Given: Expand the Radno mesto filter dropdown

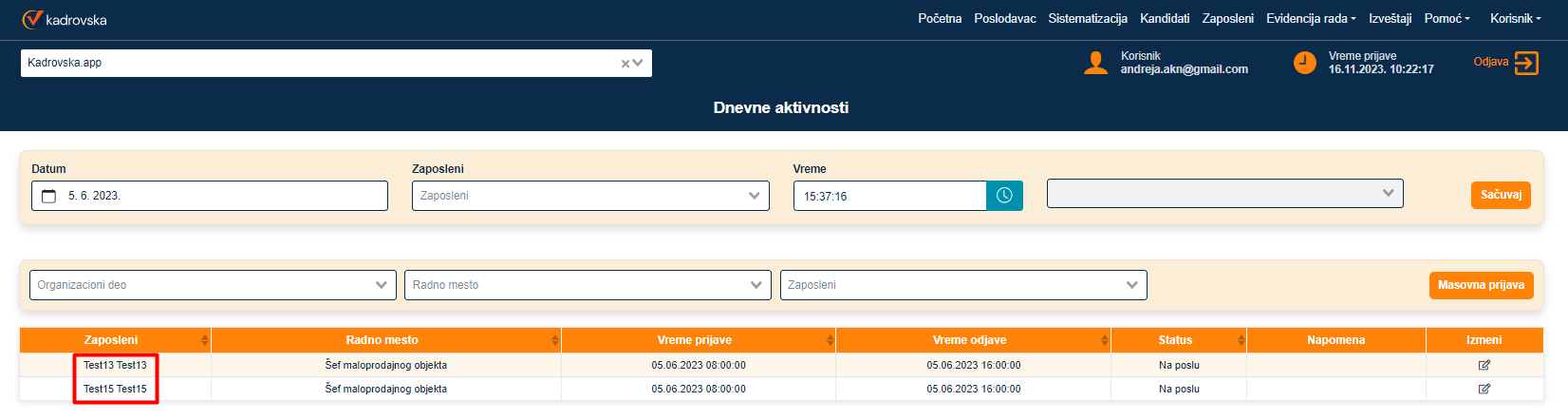Looking at the screenshot, I should point(588,285).
